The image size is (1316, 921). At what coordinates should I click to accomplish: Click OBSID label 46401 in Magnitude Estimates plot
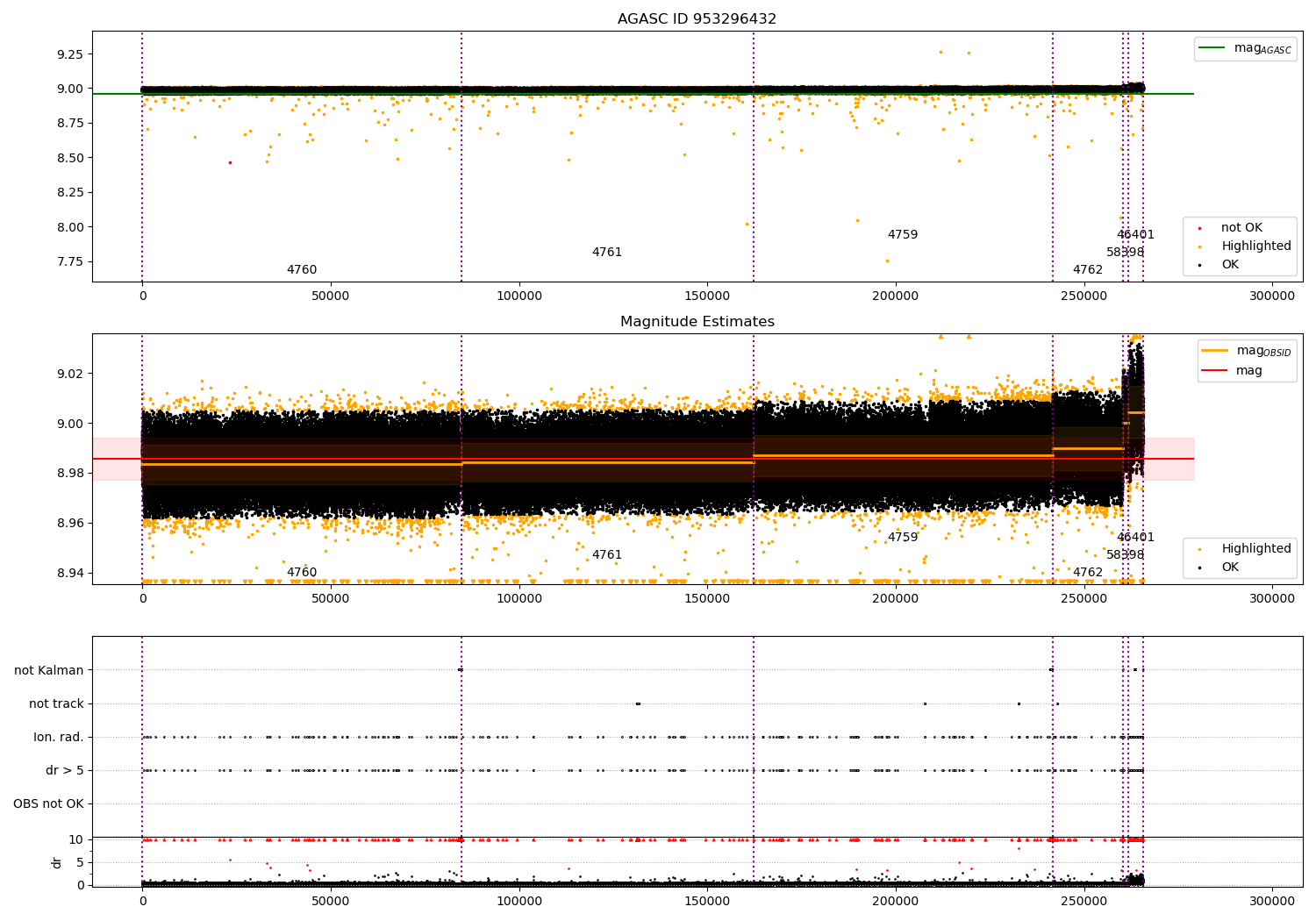[1136, 538]
